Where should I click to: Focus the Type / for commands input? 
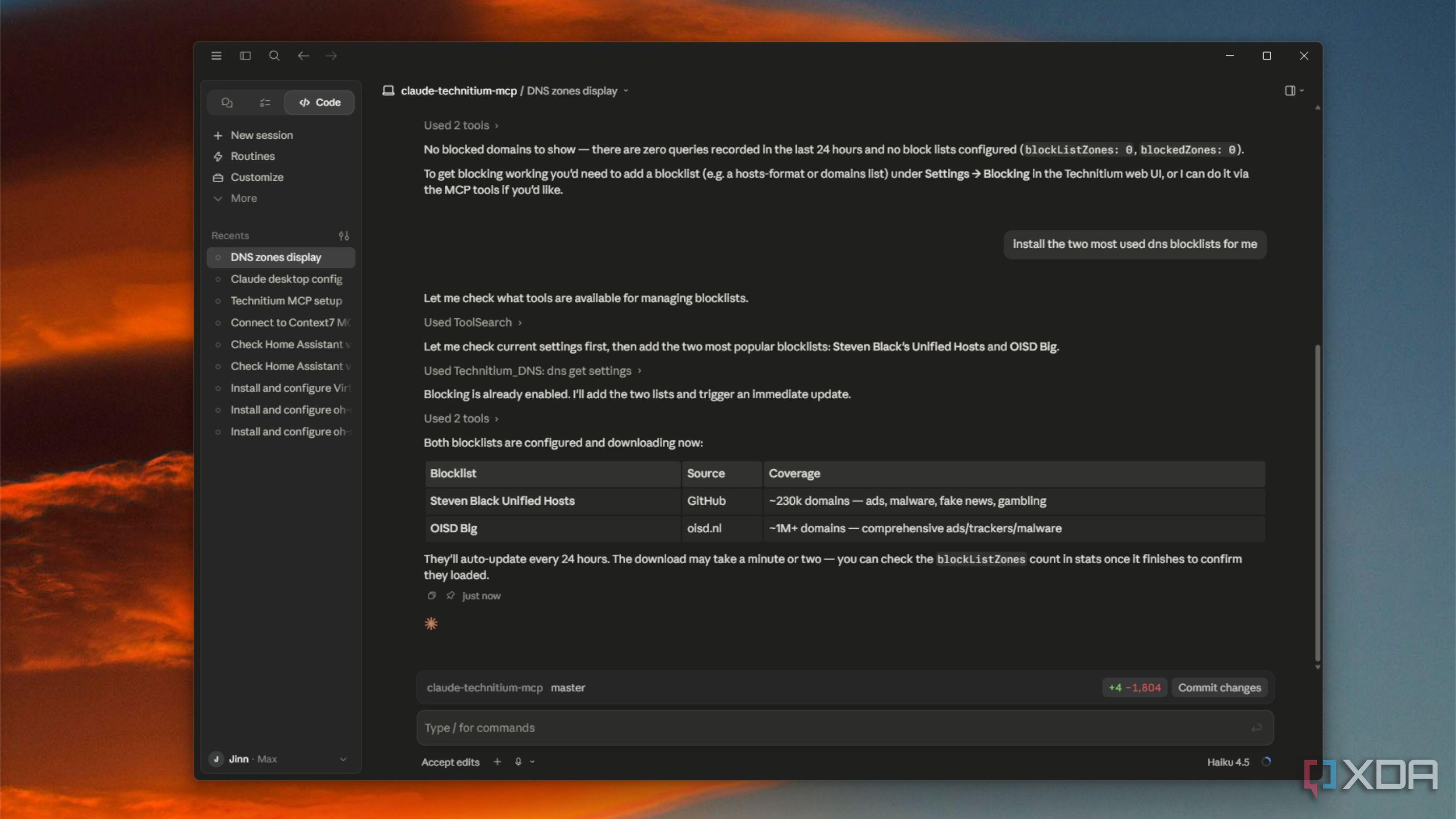tap(845, 728)
